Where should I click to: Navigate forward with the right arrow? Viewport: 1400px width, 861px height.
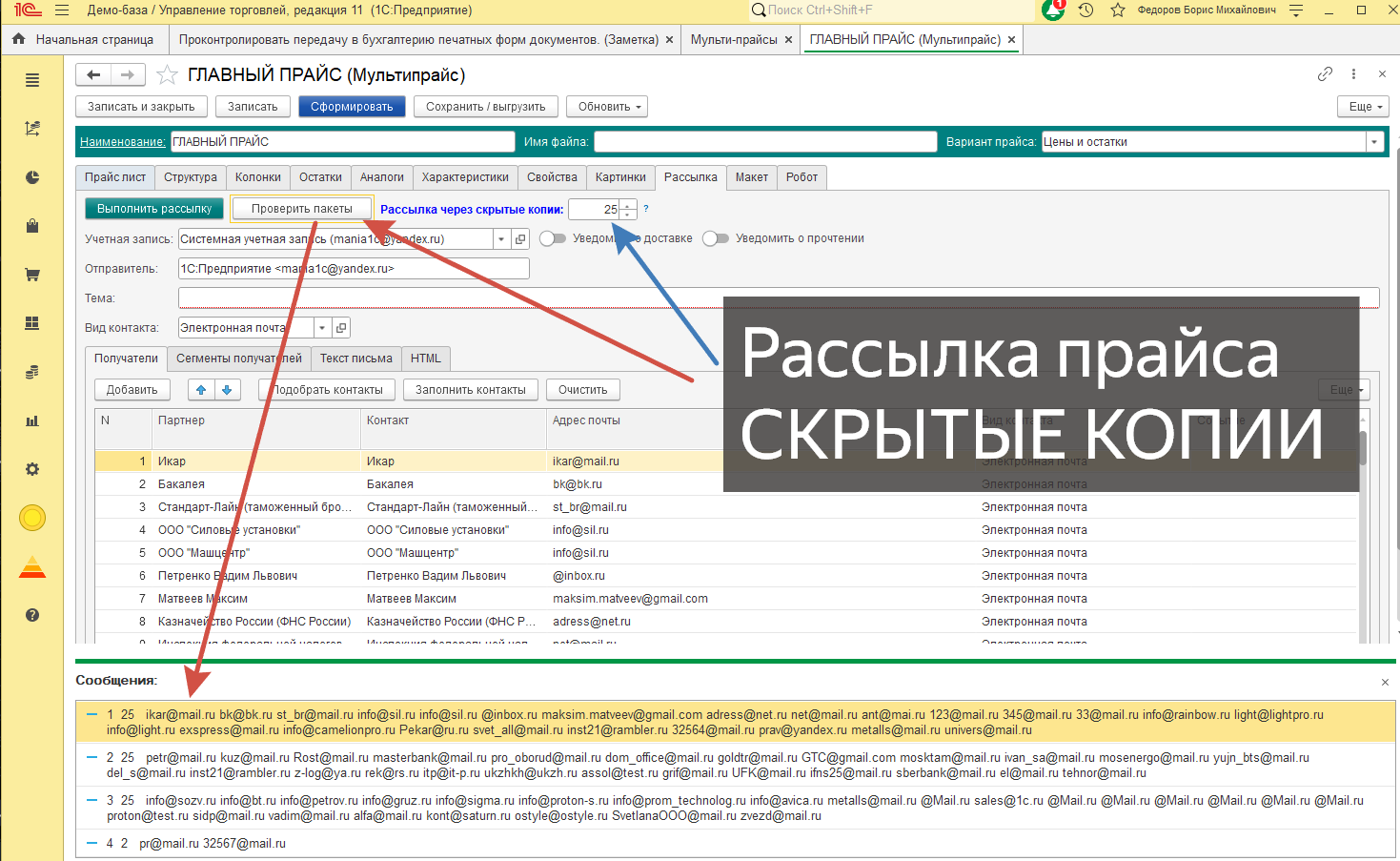[x=128, y=74]
